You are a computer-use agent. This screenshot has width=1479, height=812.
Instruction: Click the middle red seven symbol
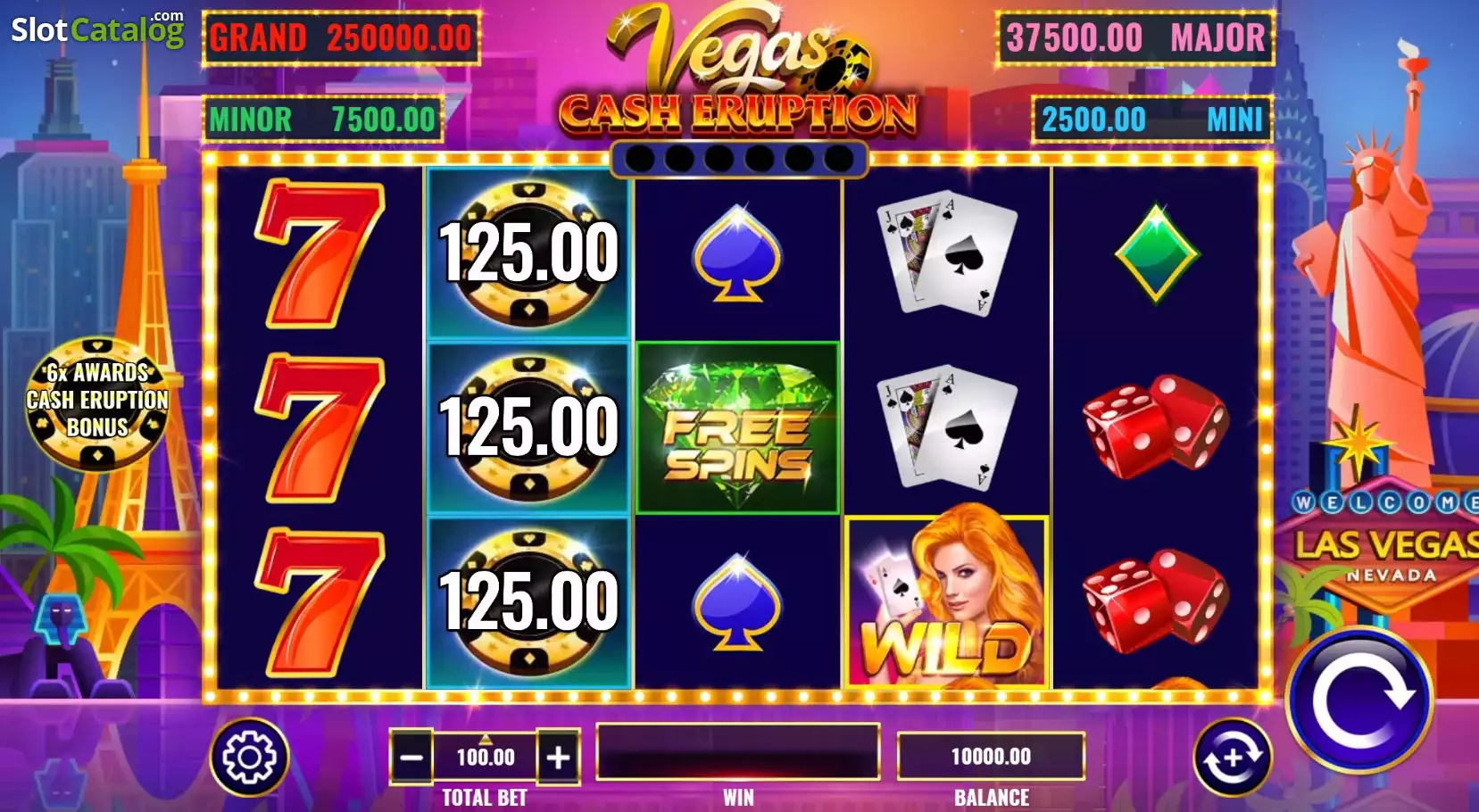pyautogui.click(x=320, y=428)
